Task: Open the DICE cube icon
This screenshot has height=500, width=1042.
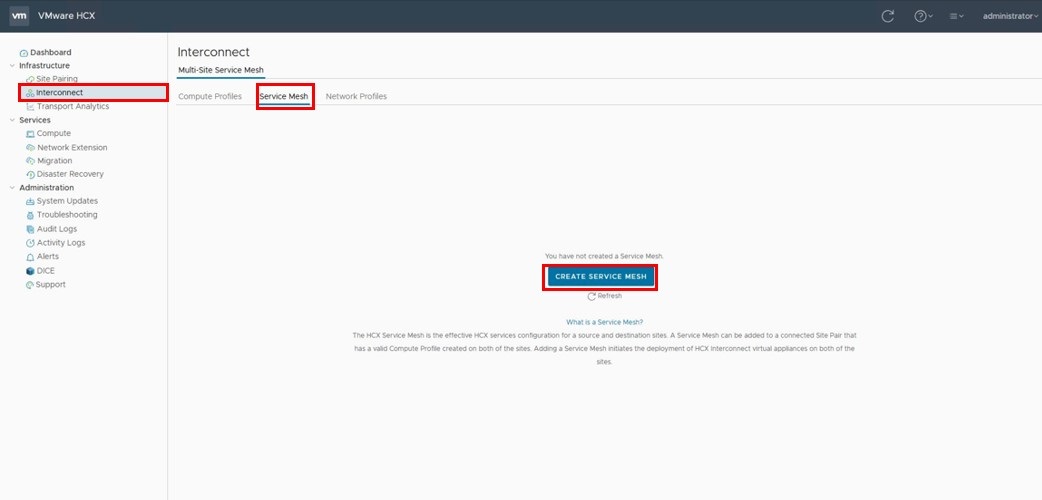Action: (x=30, y=271)
